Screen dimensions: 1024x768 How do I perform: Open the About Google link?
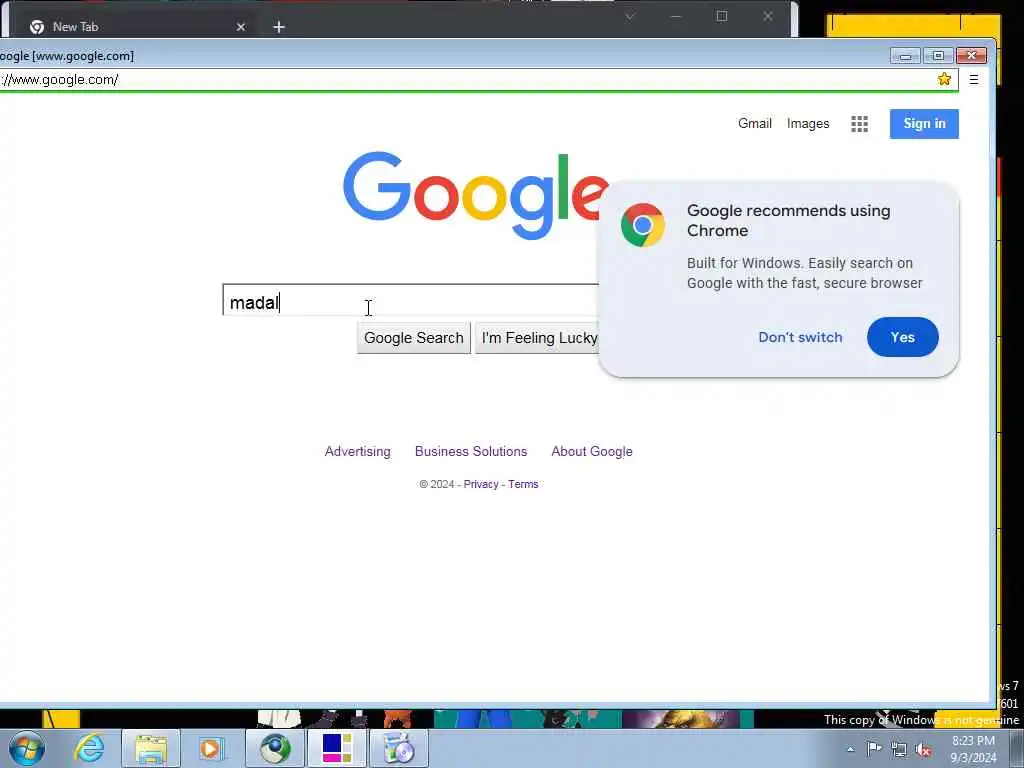tap(592, 451)
